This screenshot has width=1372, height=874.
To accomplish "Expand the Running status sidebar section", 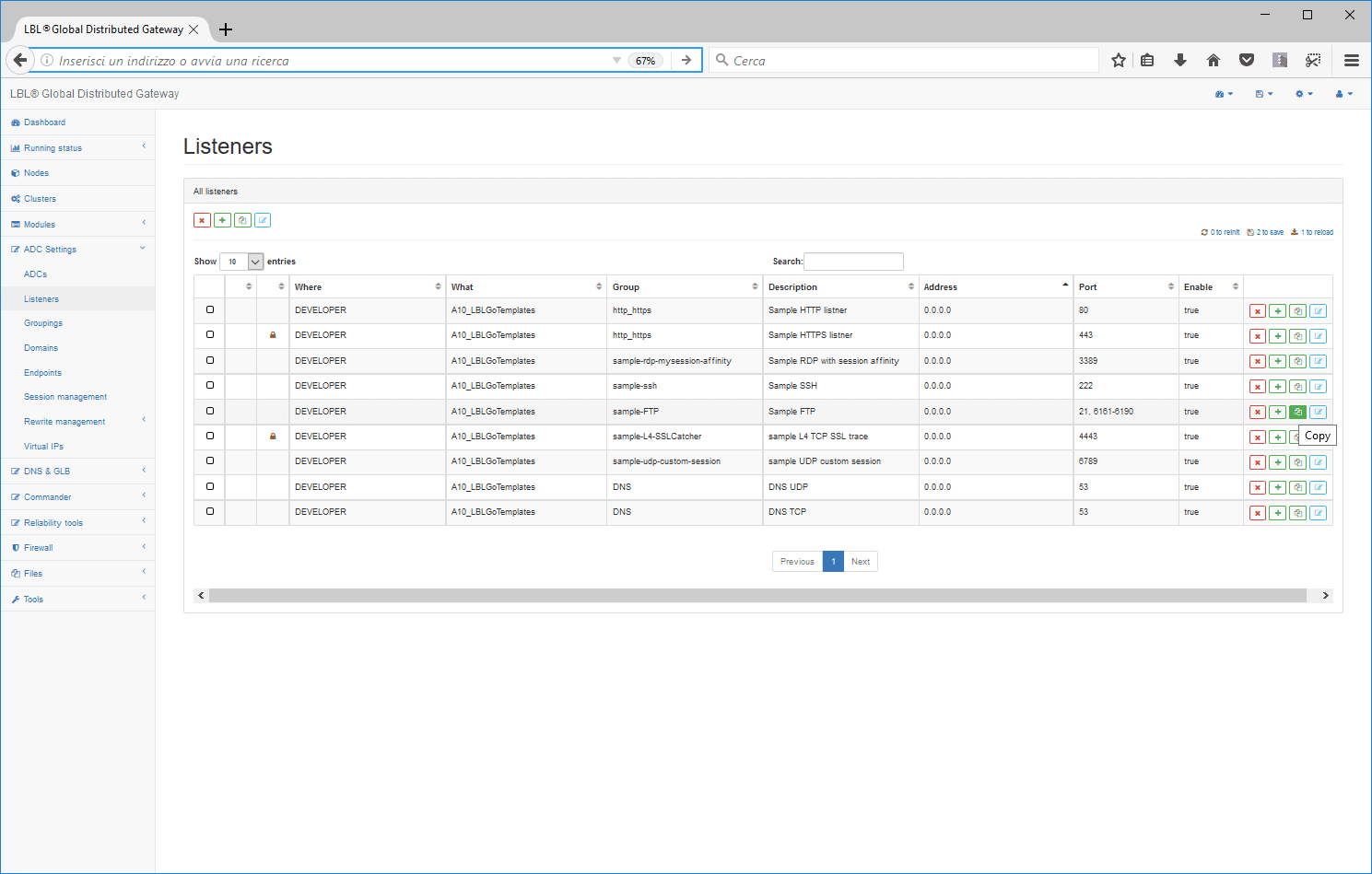I will [77, 147].
